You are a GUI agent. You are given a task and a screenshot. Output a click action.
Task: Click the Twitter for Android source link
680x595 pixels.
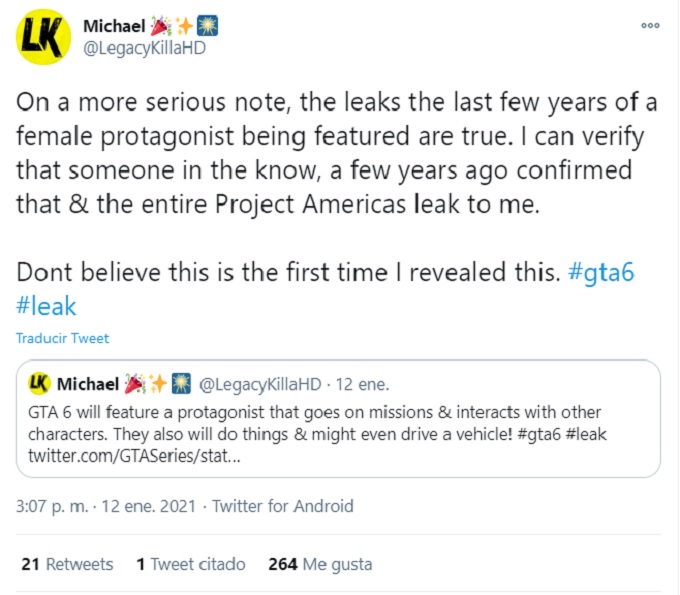283,506
